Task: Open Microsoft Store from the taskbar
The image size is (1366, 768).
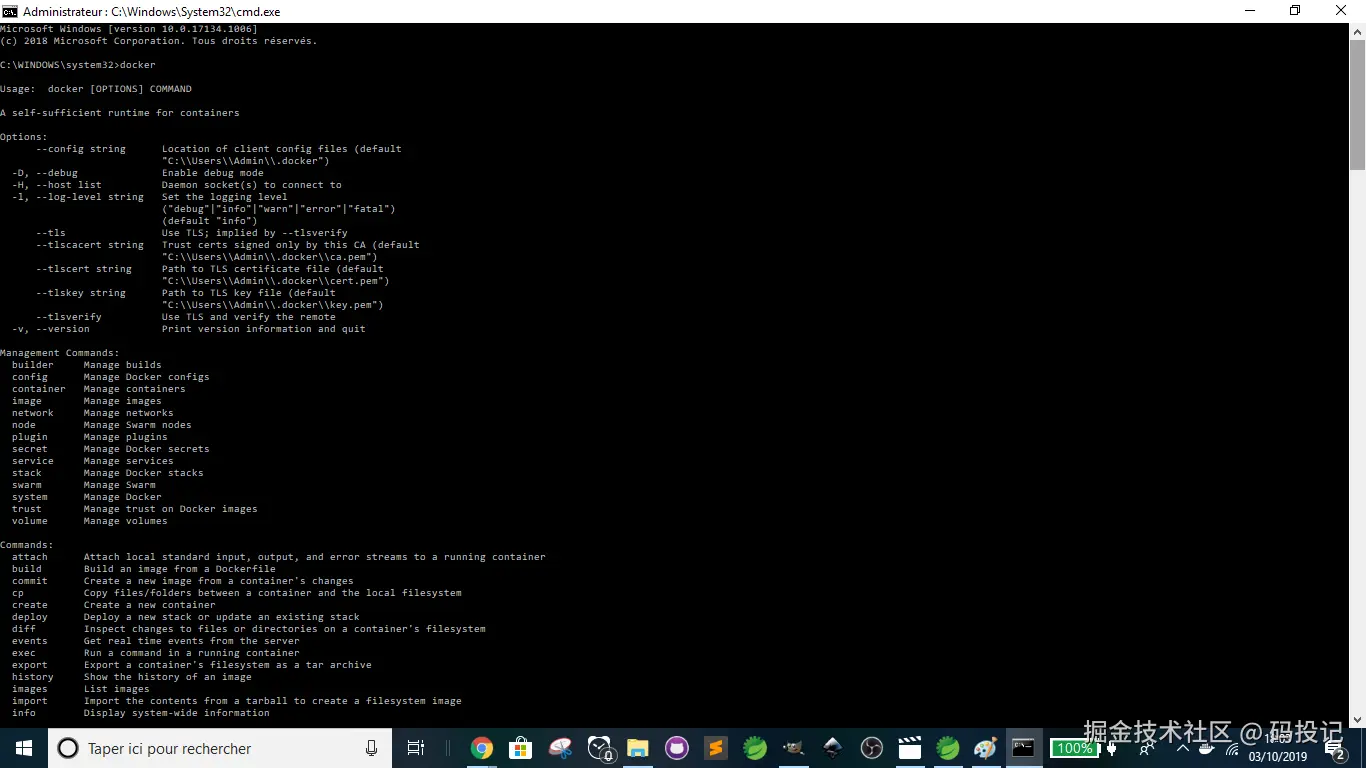Action: 520,748
